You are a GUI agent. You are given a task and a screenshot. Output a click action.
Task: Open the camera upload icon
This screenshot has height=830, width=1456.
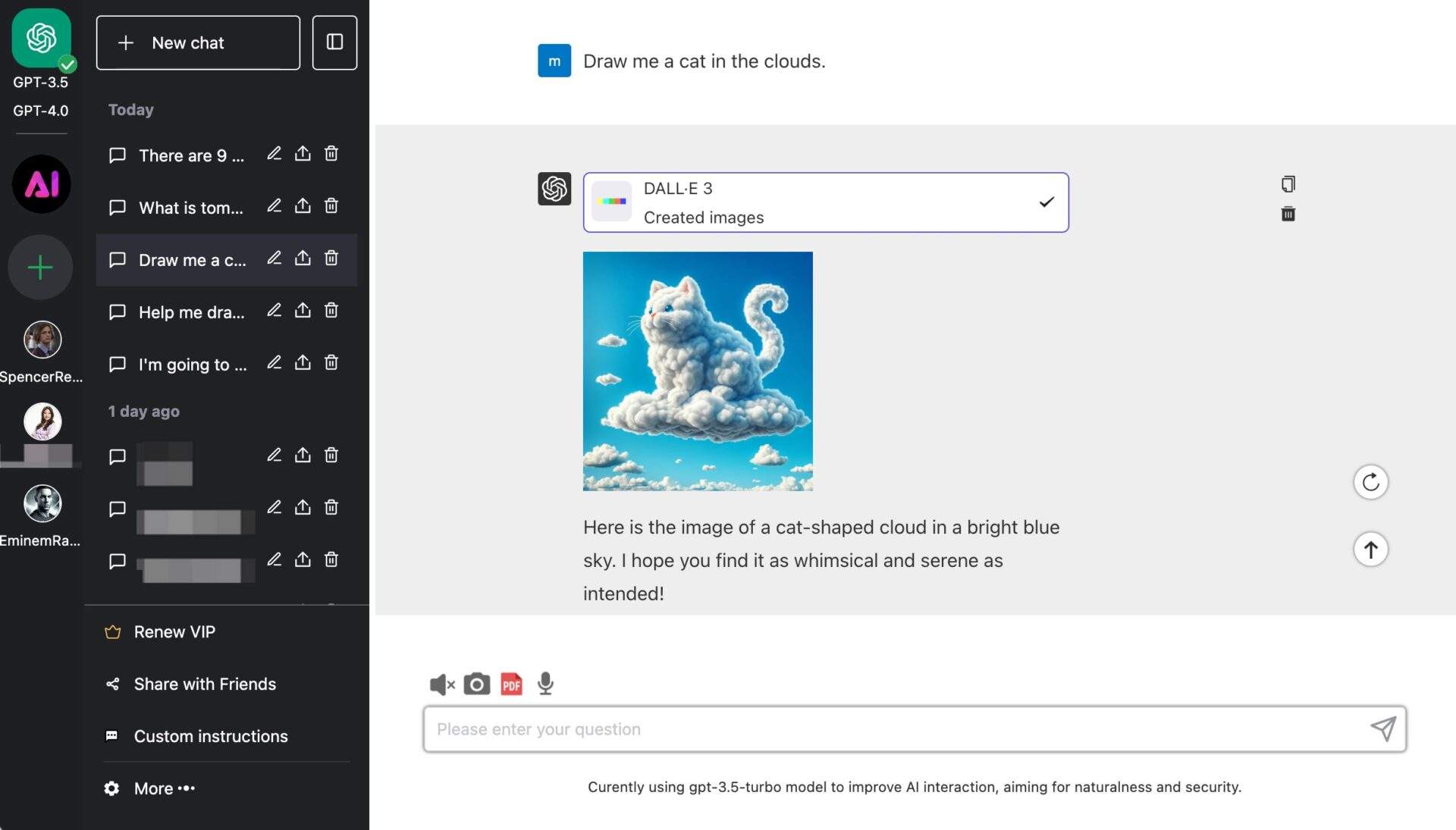(x=476, y=684)
